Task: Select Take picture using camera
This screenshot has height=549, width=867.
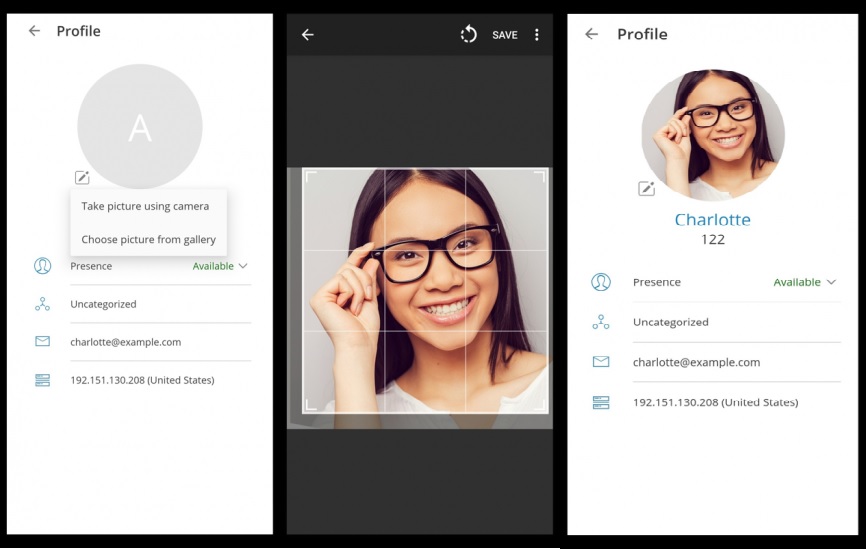Action: 145,206
